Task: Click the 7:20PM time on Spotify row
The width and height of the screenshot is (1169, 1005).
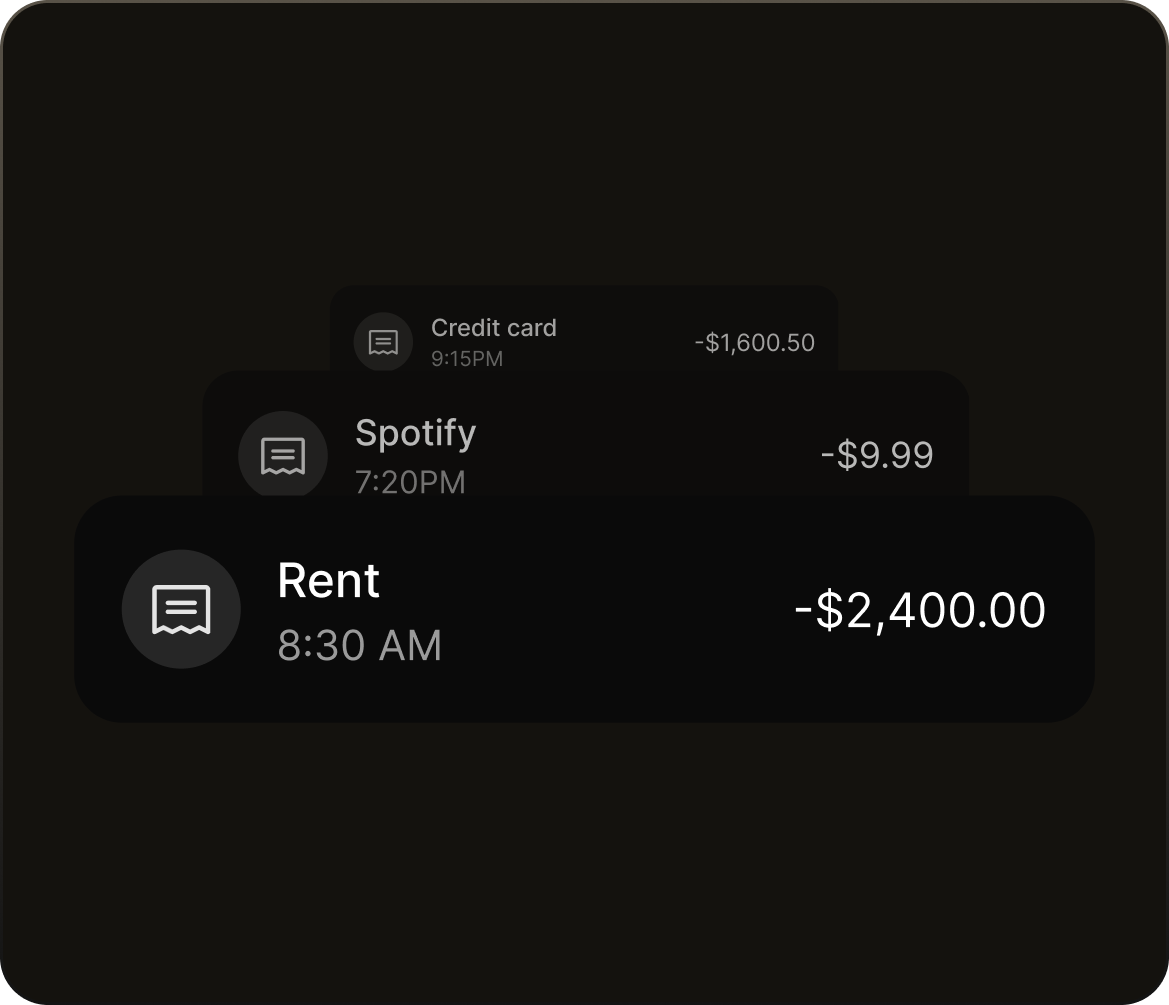Action: click(410, 483)
